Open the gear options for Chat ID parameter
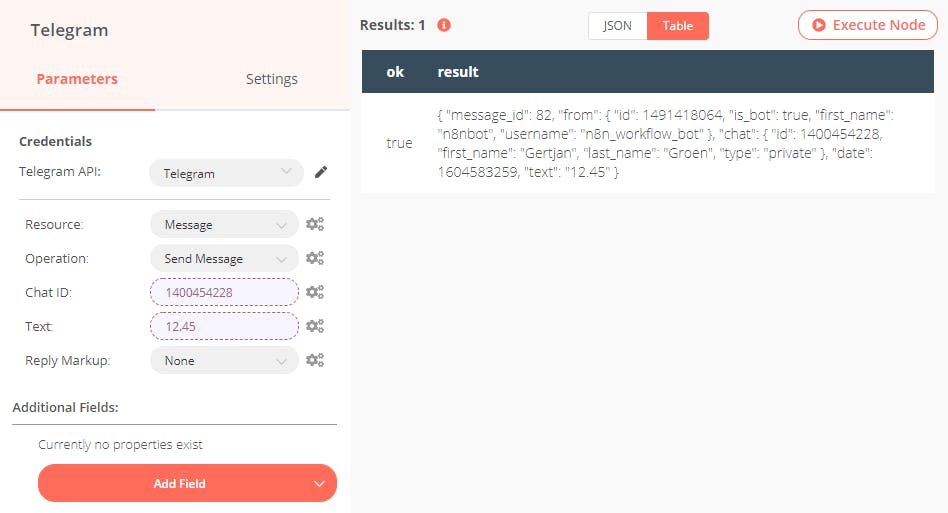 (314, 292)
